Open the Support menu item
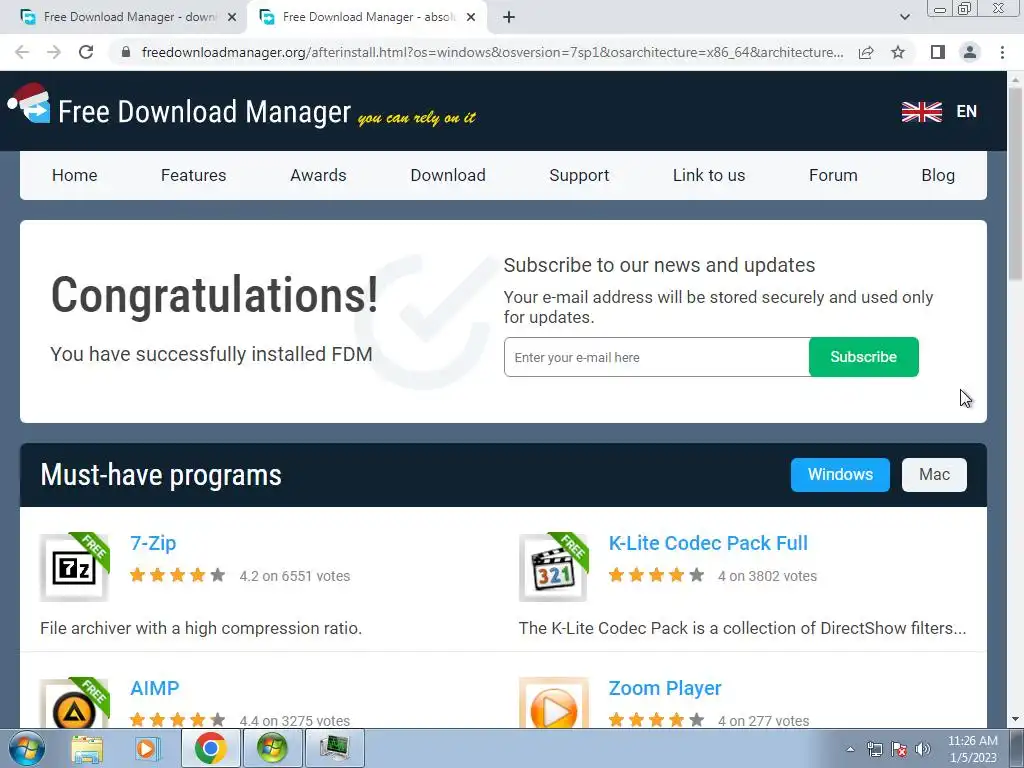1024x768 pixels. [579, 175]
